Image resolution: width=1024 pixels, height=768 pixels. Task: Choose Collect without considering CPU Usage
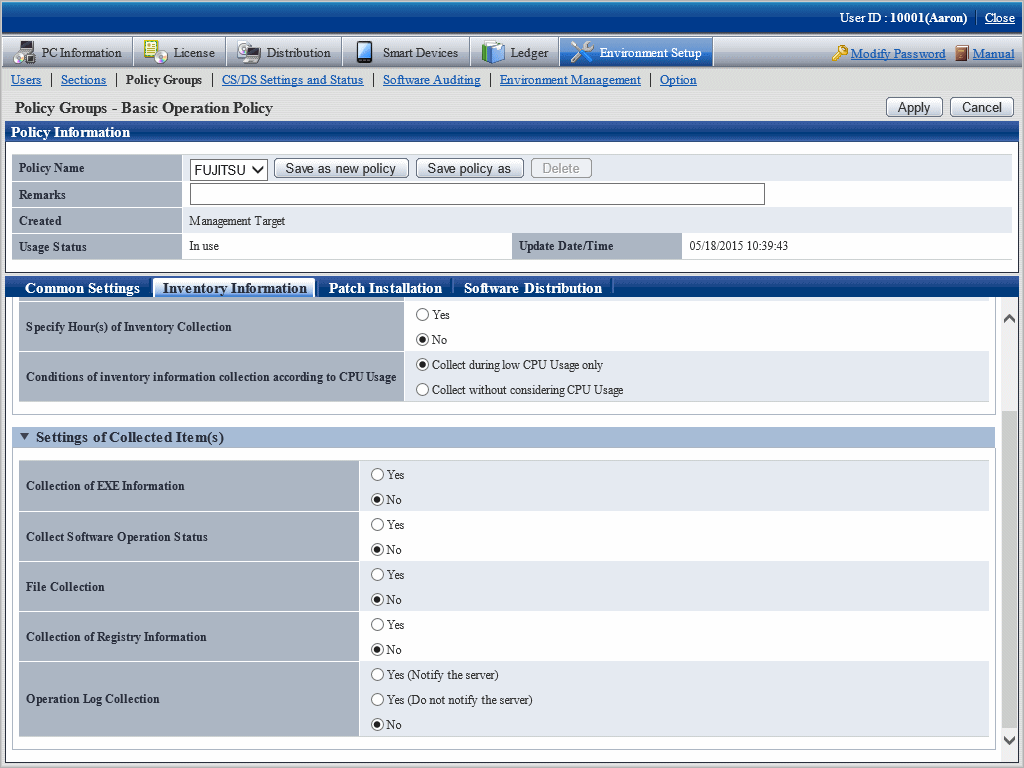[422, 390]
